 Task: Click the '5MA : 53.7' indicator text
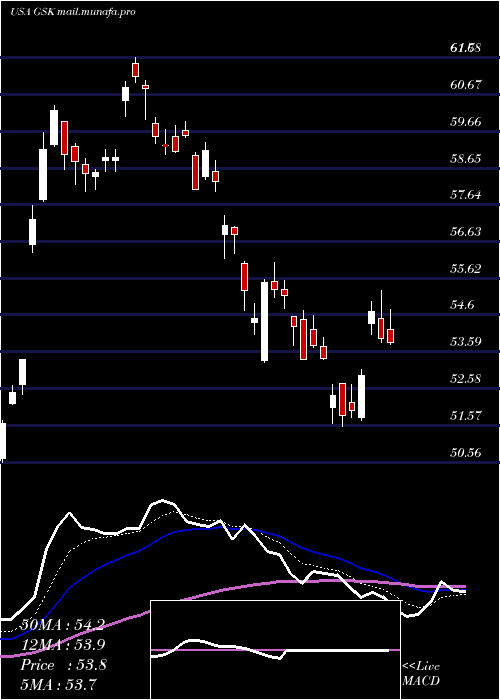click(x=59, y=684)
